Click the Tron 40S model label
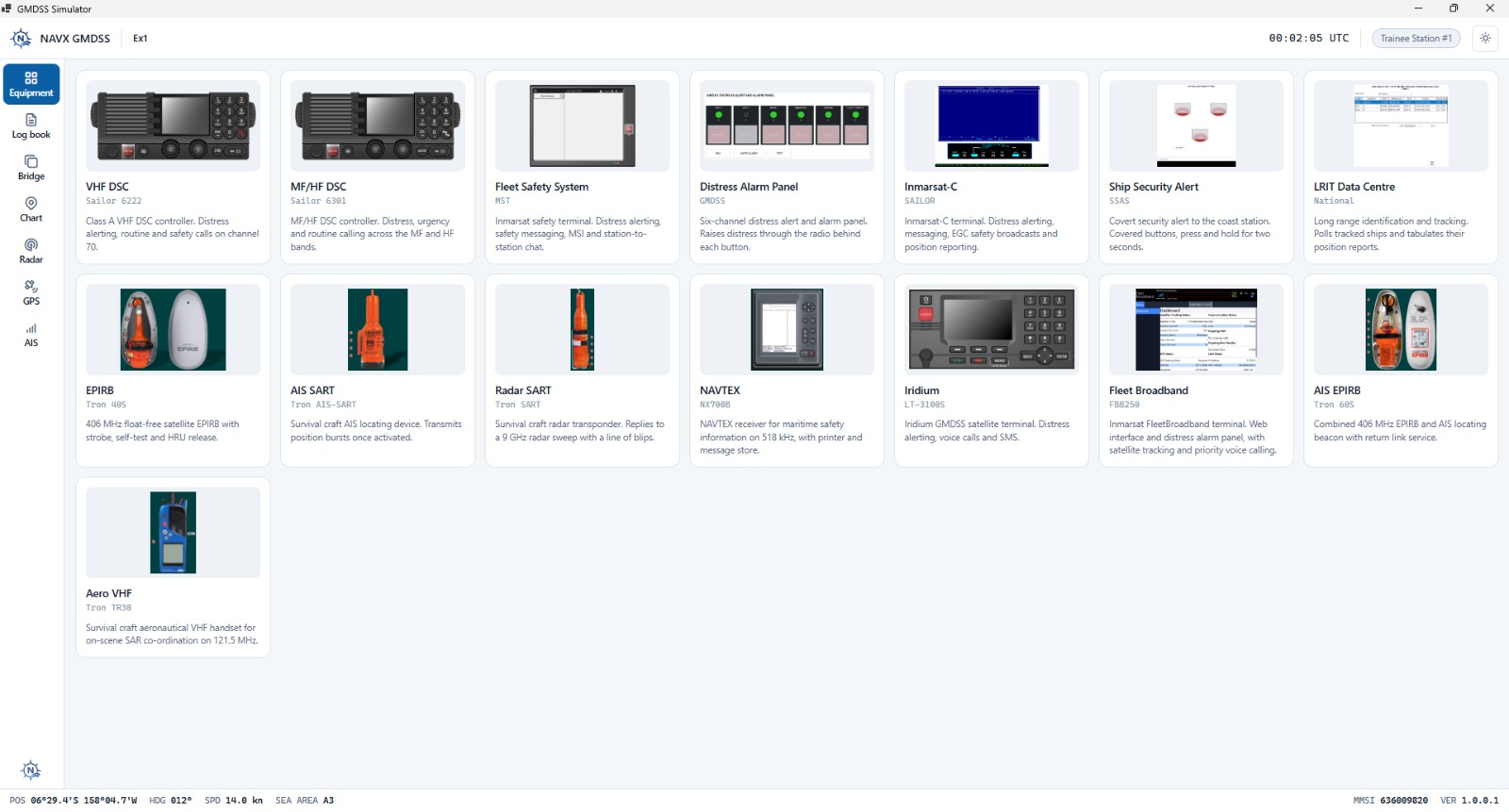Viewport: 1509px width, 812px height. coord(106,405)
